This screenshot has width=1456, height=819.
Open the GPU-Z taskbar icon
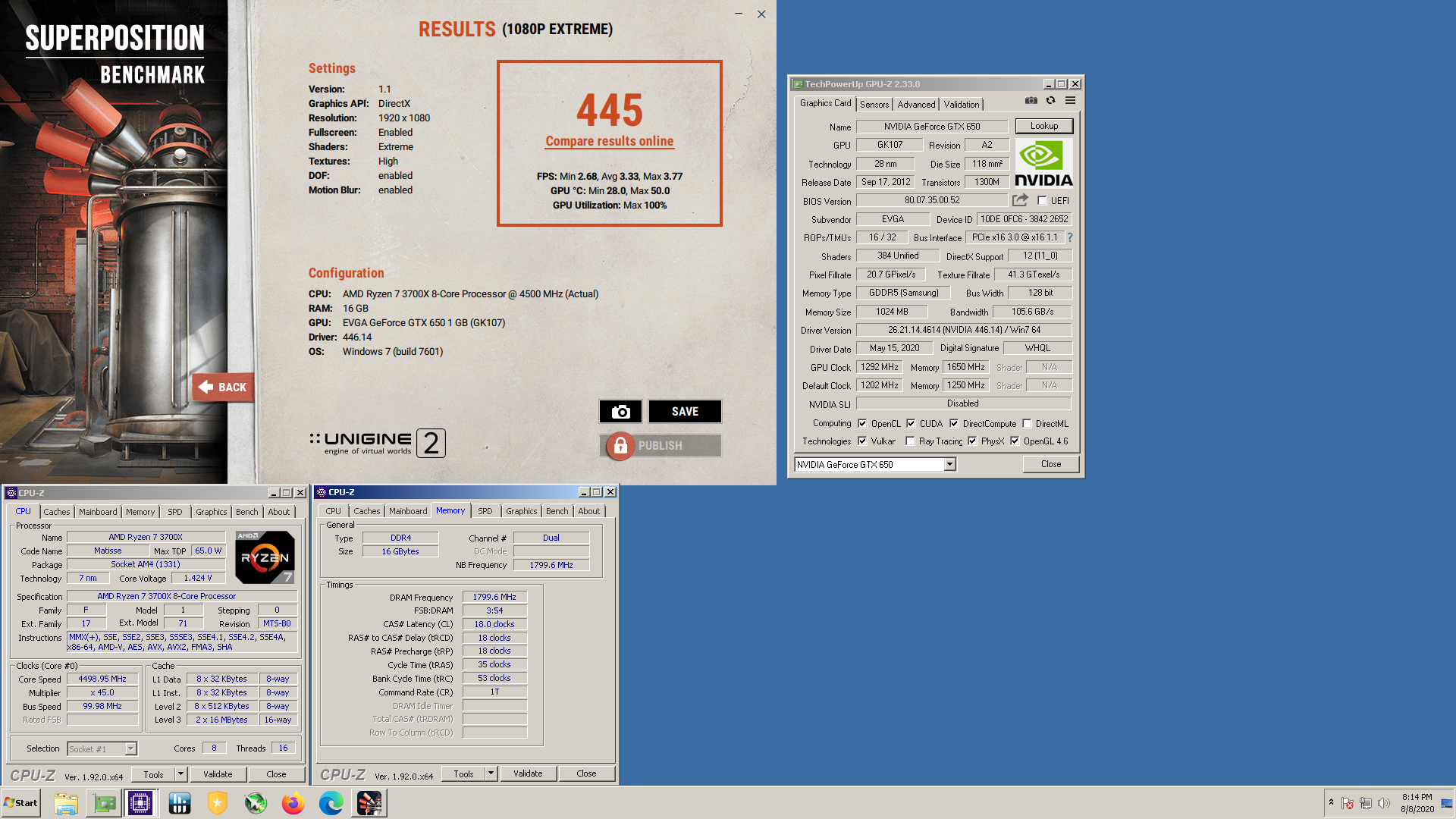104,803
